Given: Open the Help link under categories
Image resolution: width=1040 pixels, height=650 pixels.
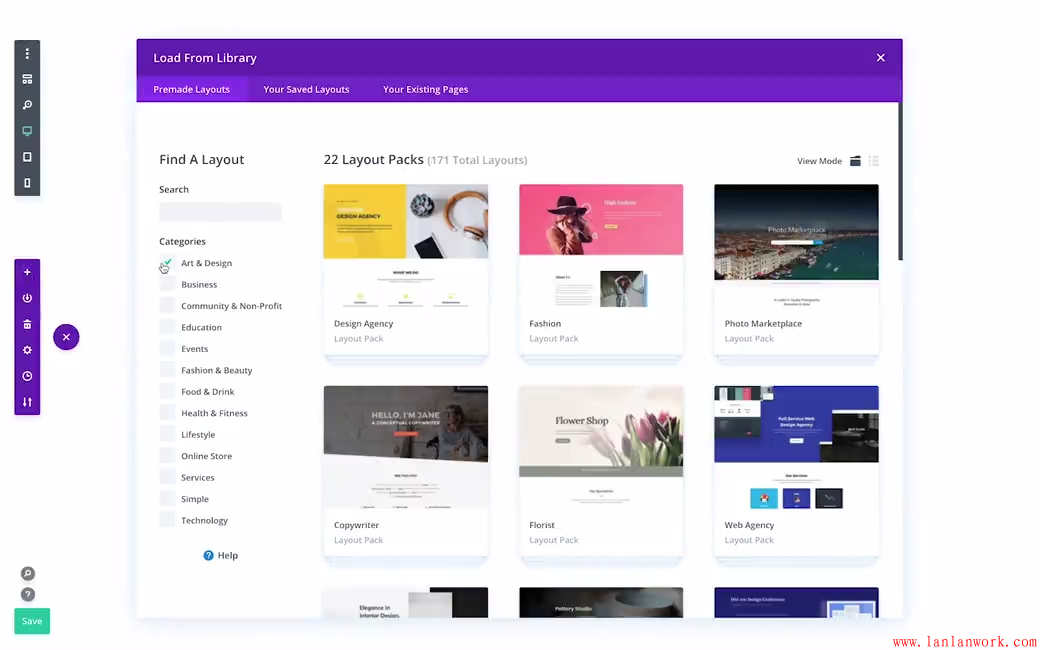Looking at the screenshot, I should click(x=220, y=556).
